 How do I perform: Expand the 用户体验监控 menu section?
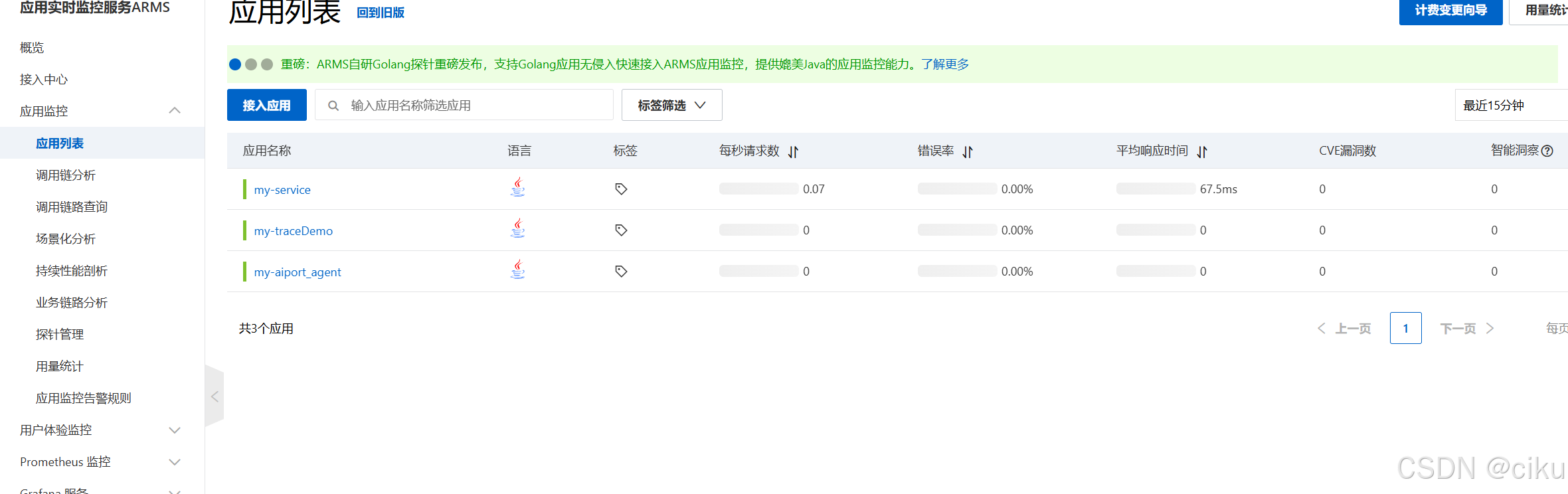(x=175, y=430)
